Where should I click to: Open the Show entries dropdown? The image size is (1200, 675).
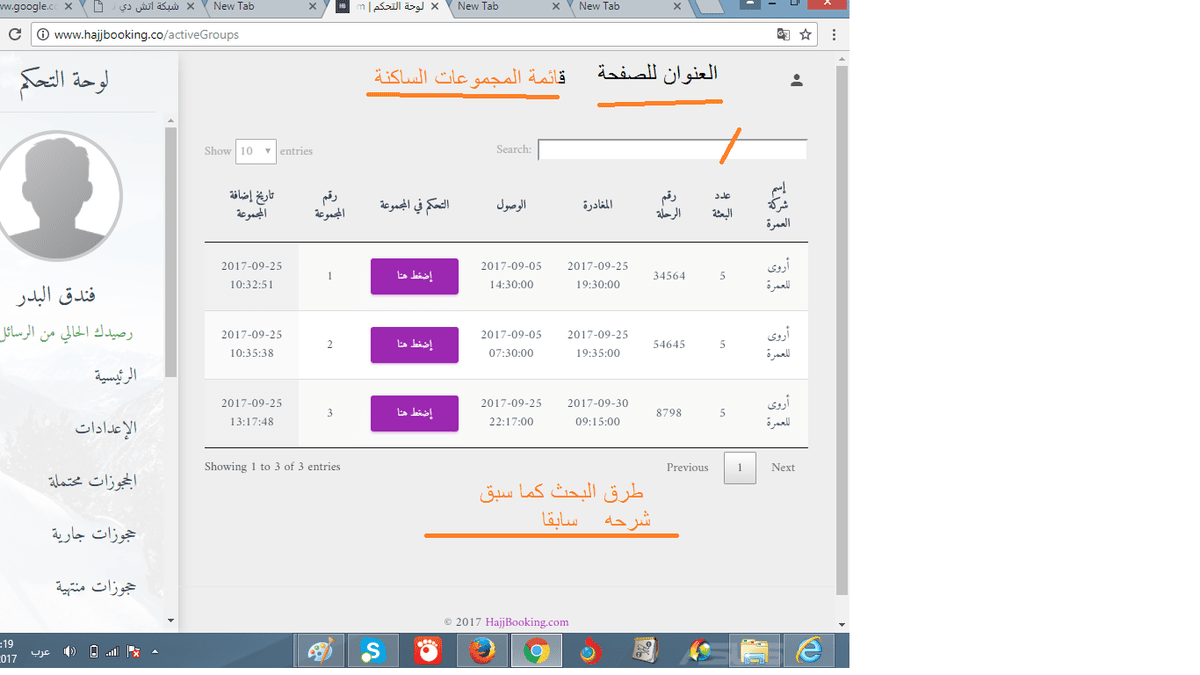(255, 150)
